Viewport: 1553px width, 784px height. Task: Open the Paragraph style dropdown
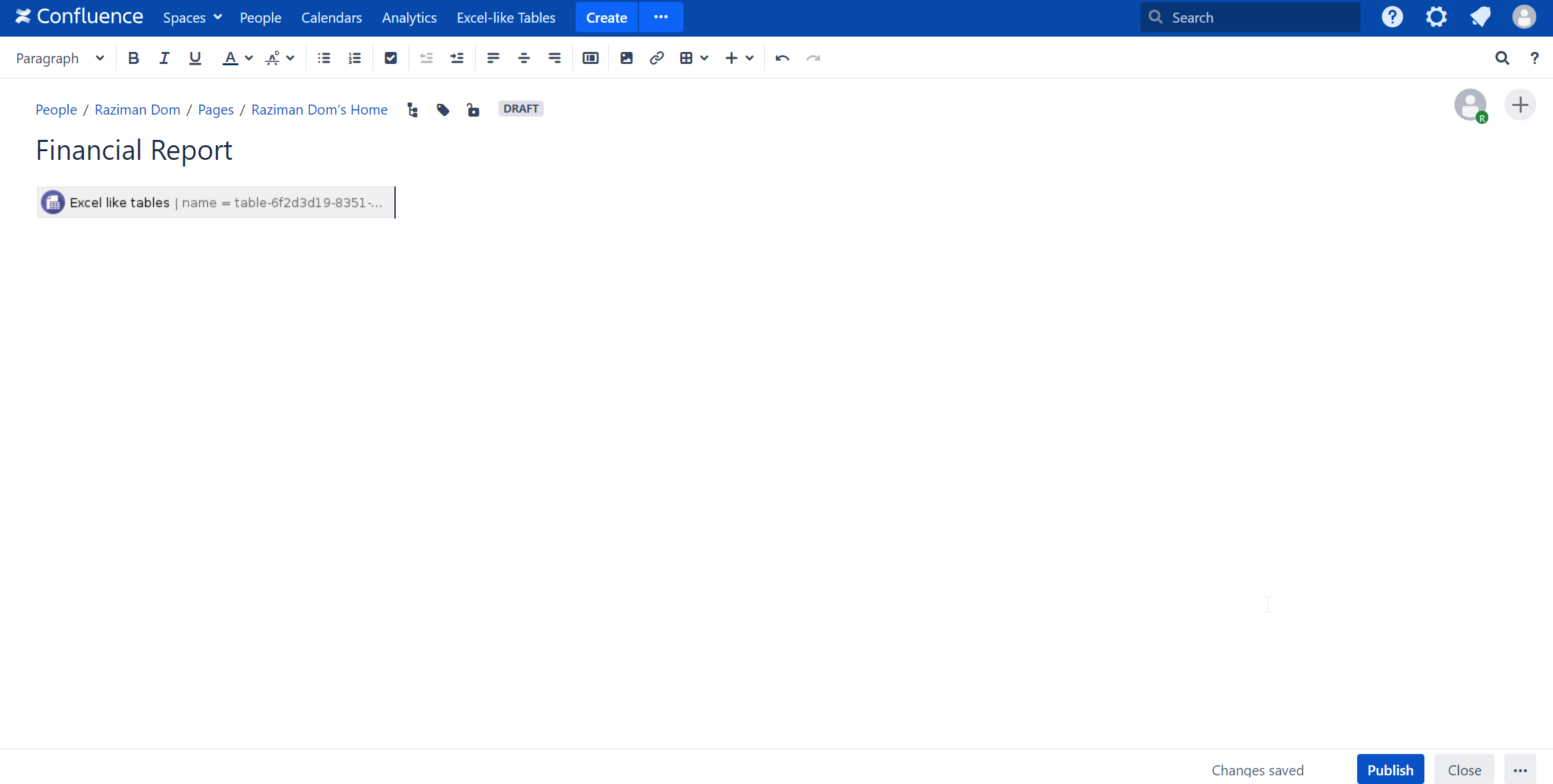pyautogui.click(x=60, y=59)
